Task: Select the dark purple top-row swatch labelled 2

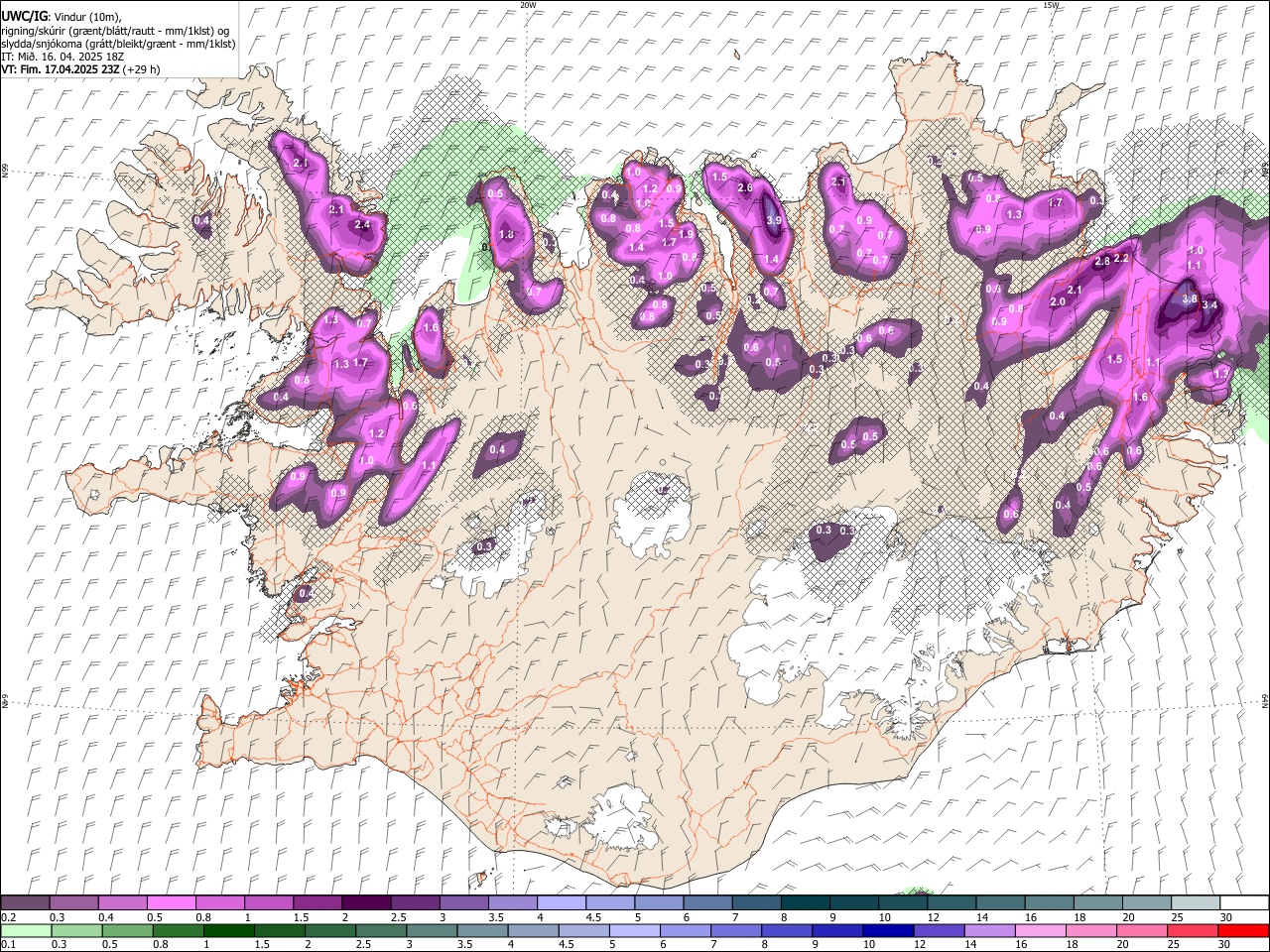Action: [x=366, y=902]
